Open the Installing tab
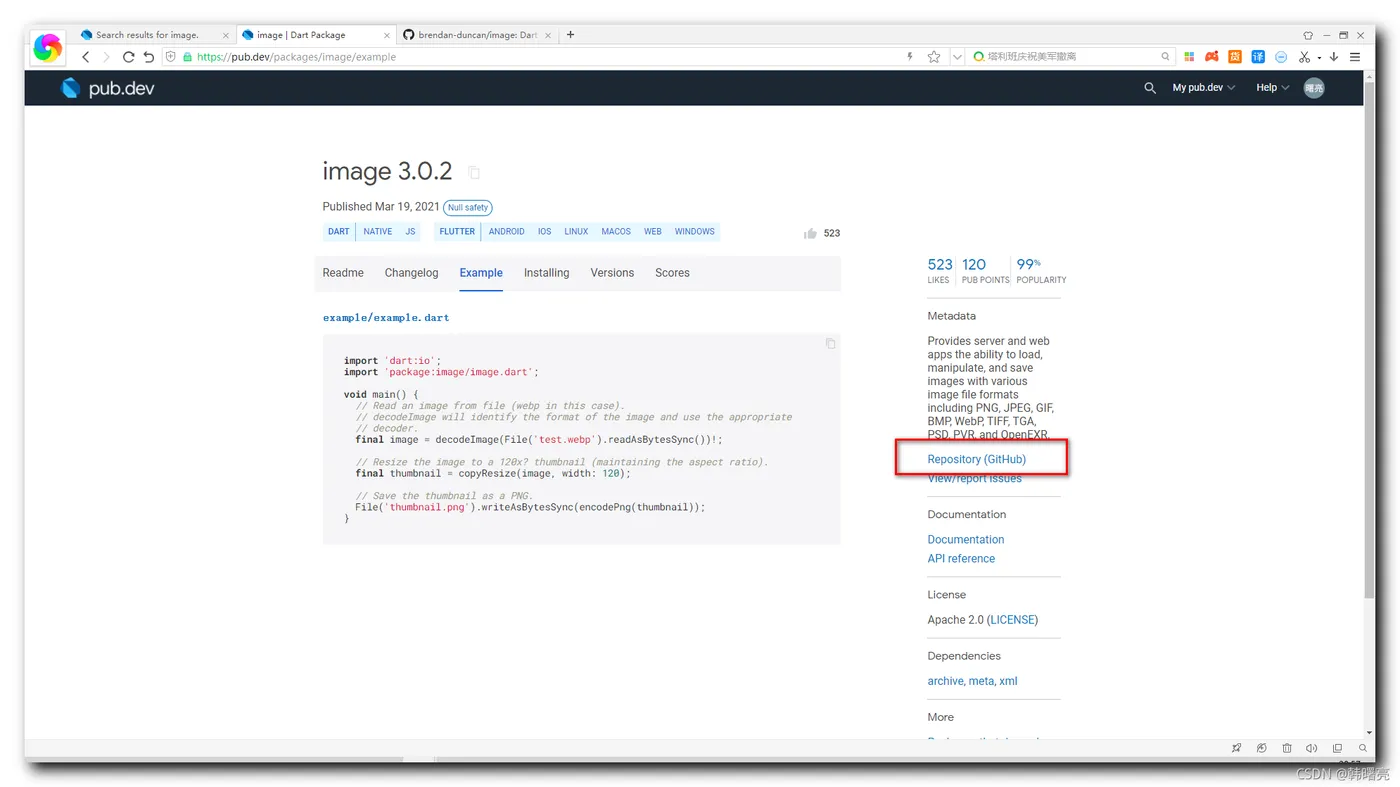Screen dimensions: 1400x787 pos(546,273)
